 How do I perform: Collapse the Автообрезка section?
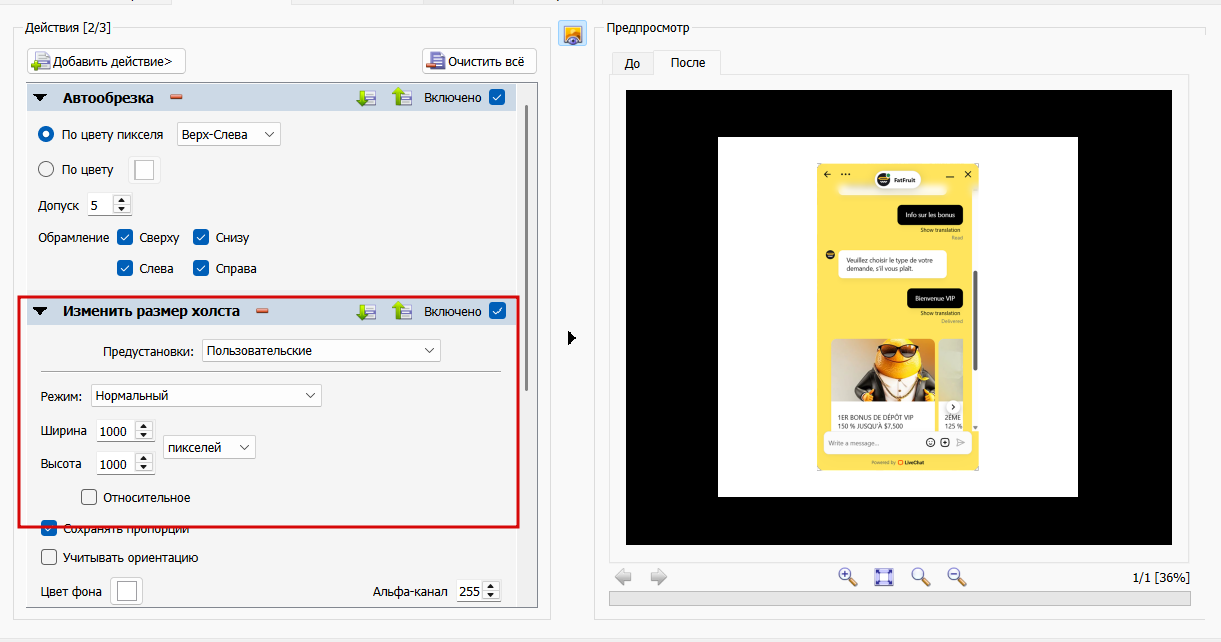click(40, 98)
